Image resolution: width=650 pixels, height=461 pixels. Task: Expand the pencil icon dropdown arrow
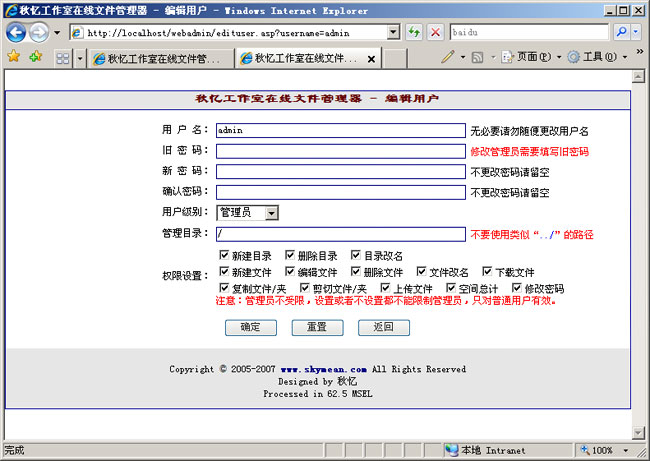point(463,57)
